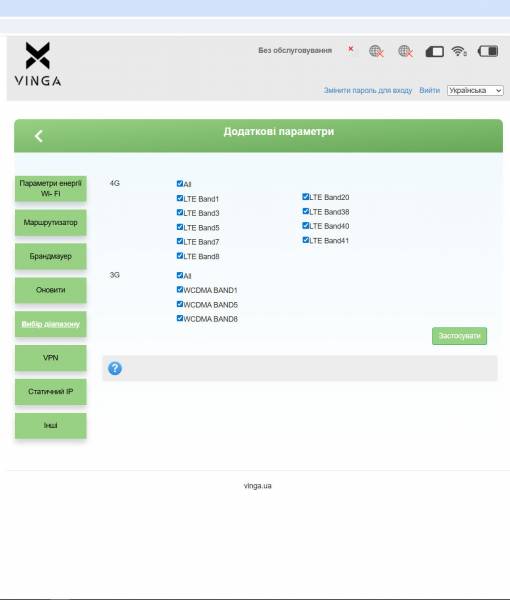Click the second disconnected globe status icon
Viewport: 510px width, 600px height.
[x=405, y=51]
